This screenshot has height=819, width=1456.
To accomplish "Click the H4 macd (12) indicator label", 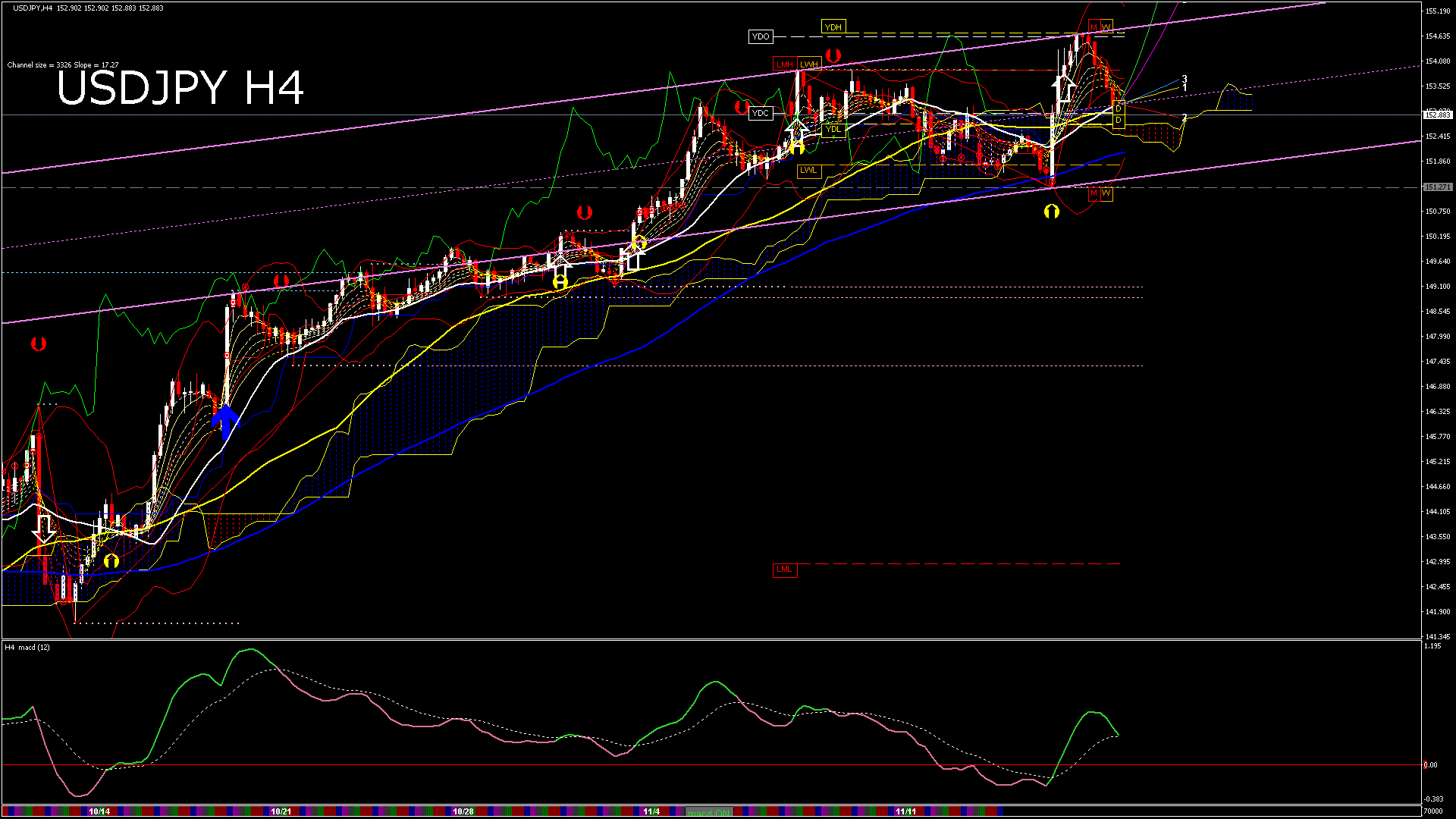I will [x=27, y=647].
